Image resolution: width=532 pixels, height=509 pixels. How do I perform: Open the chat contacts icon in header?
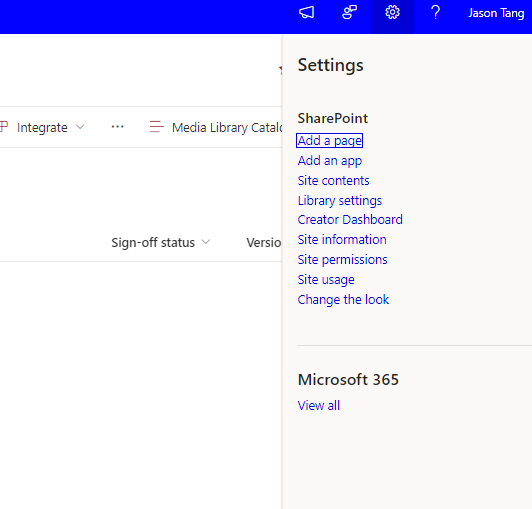click(x=349, y=13)
